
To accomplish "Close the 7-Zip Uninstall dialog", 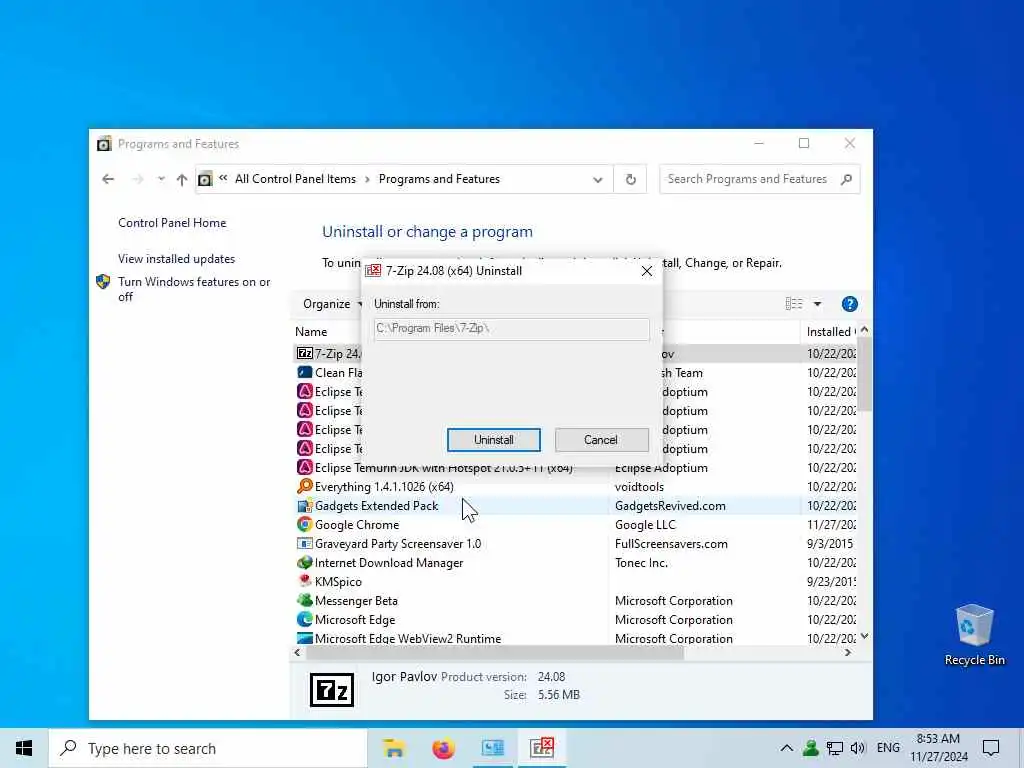I will point(647,271).
